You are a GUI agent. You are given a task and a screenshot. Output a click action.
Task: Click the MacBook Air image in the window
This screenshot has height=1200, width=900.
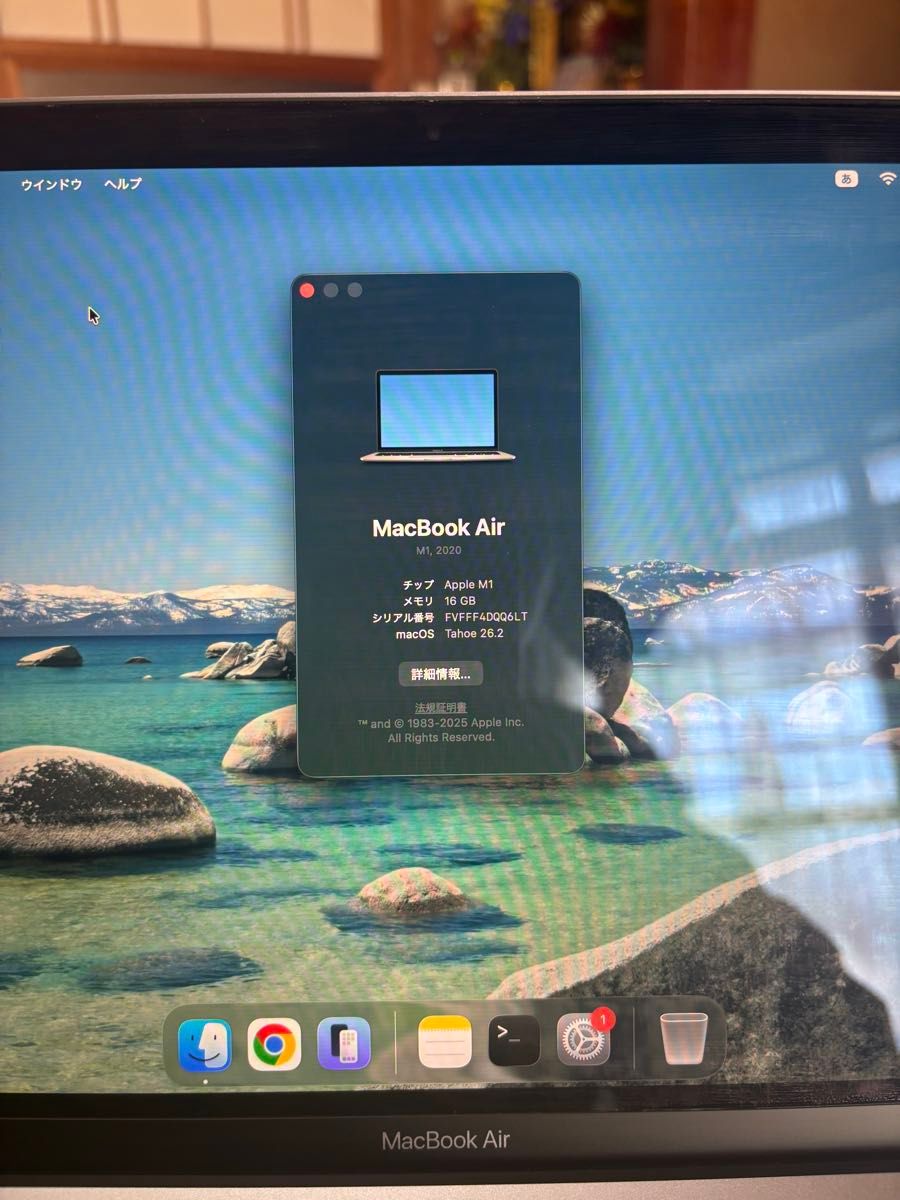point(438,414)
